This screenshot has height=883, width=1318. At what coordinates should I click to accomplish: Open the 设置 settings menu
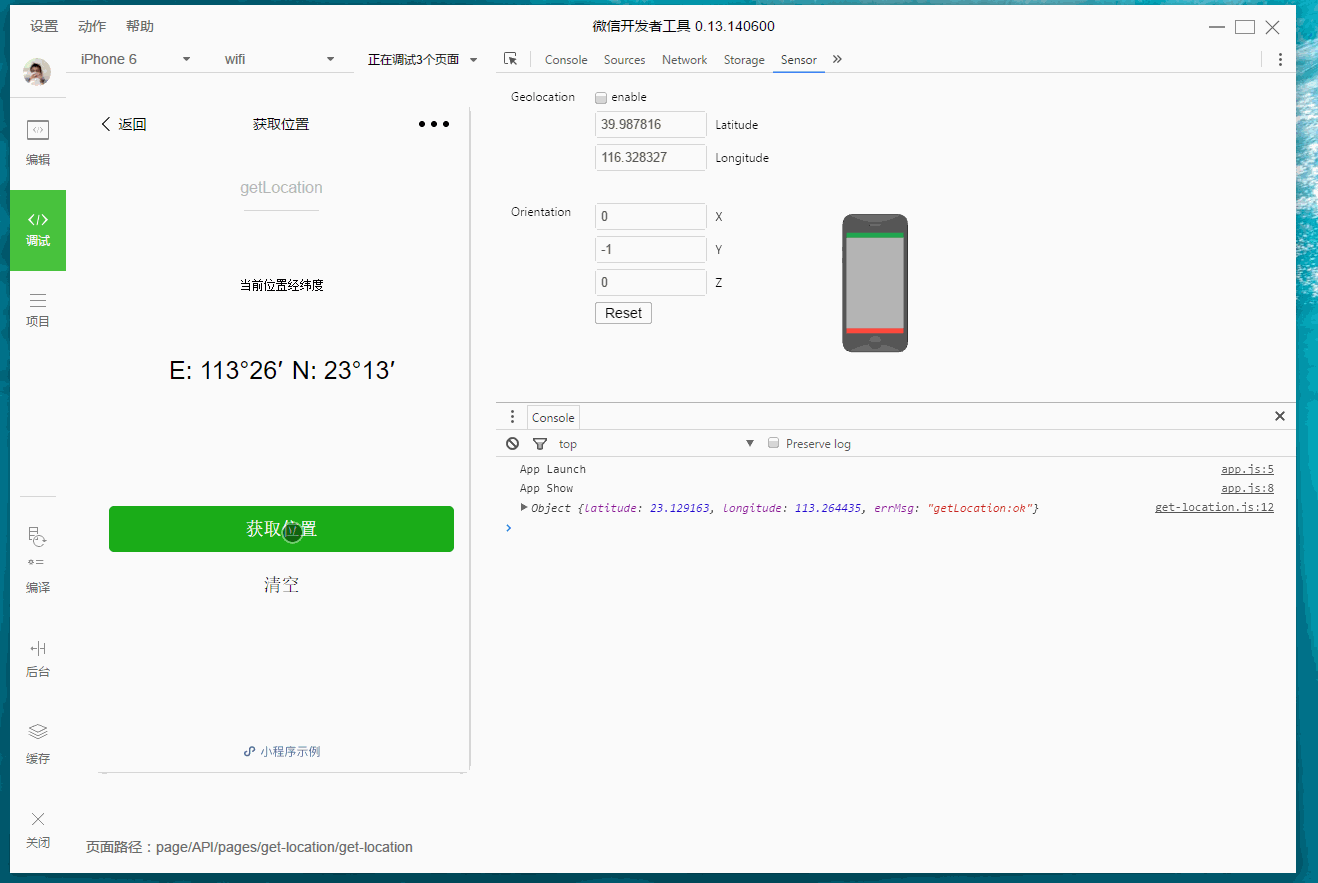pyautogui.click(x=44, y=26)
